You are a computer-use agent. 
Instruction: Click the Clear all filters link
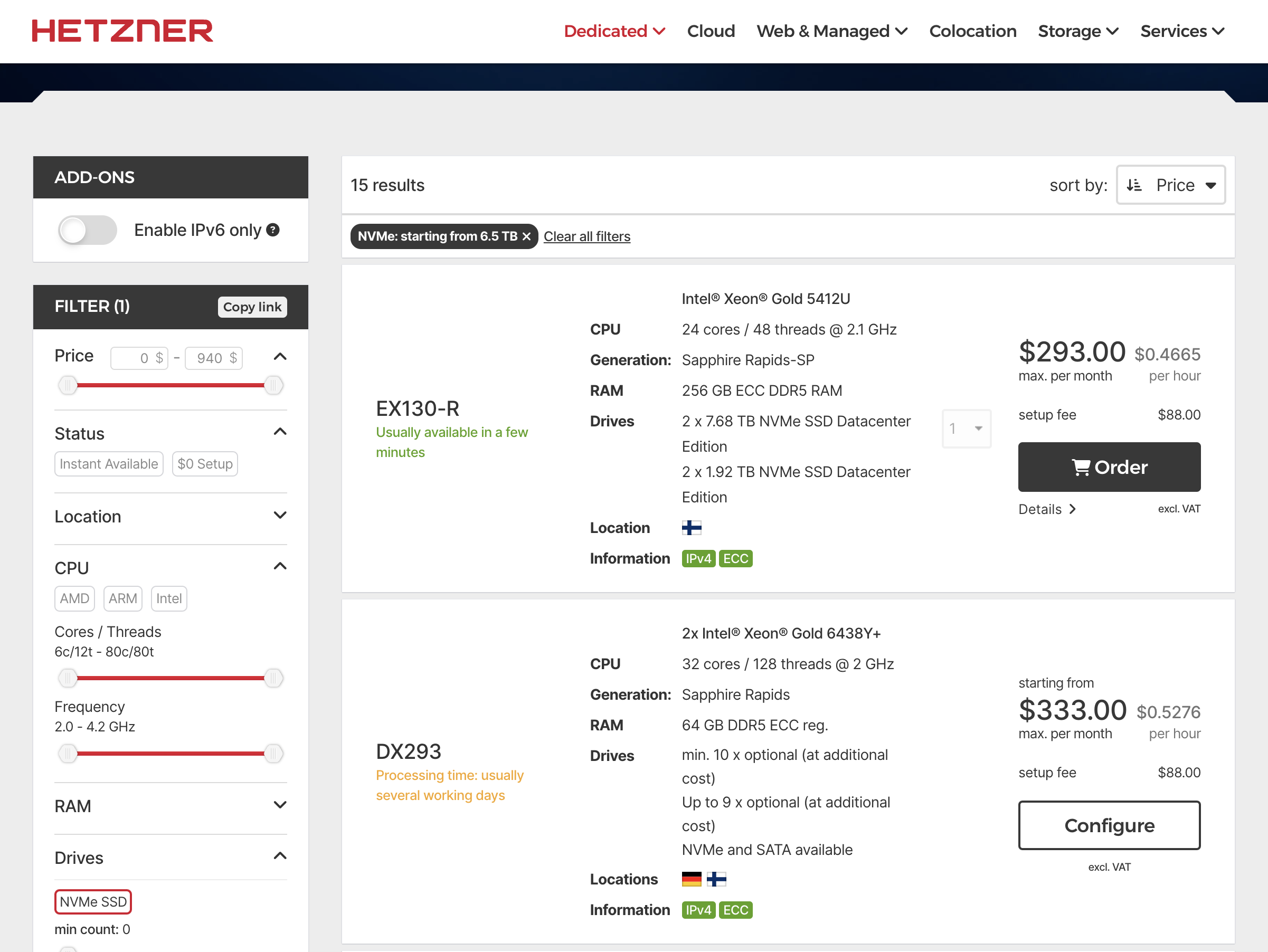pyautogui.click(x=586, y=236)
